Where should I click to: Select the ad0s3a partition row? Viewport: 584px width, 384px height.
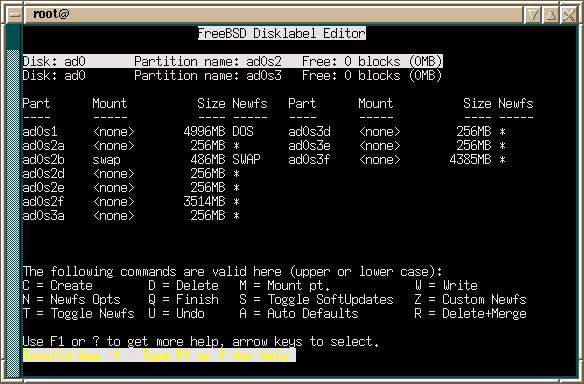(x=131, y=216)
